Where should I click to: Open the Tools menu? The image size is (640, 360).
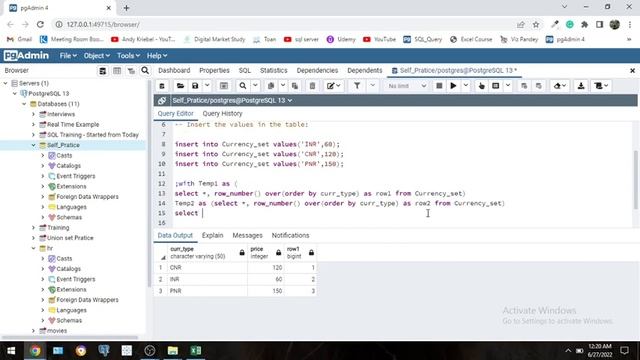point(128,56)
